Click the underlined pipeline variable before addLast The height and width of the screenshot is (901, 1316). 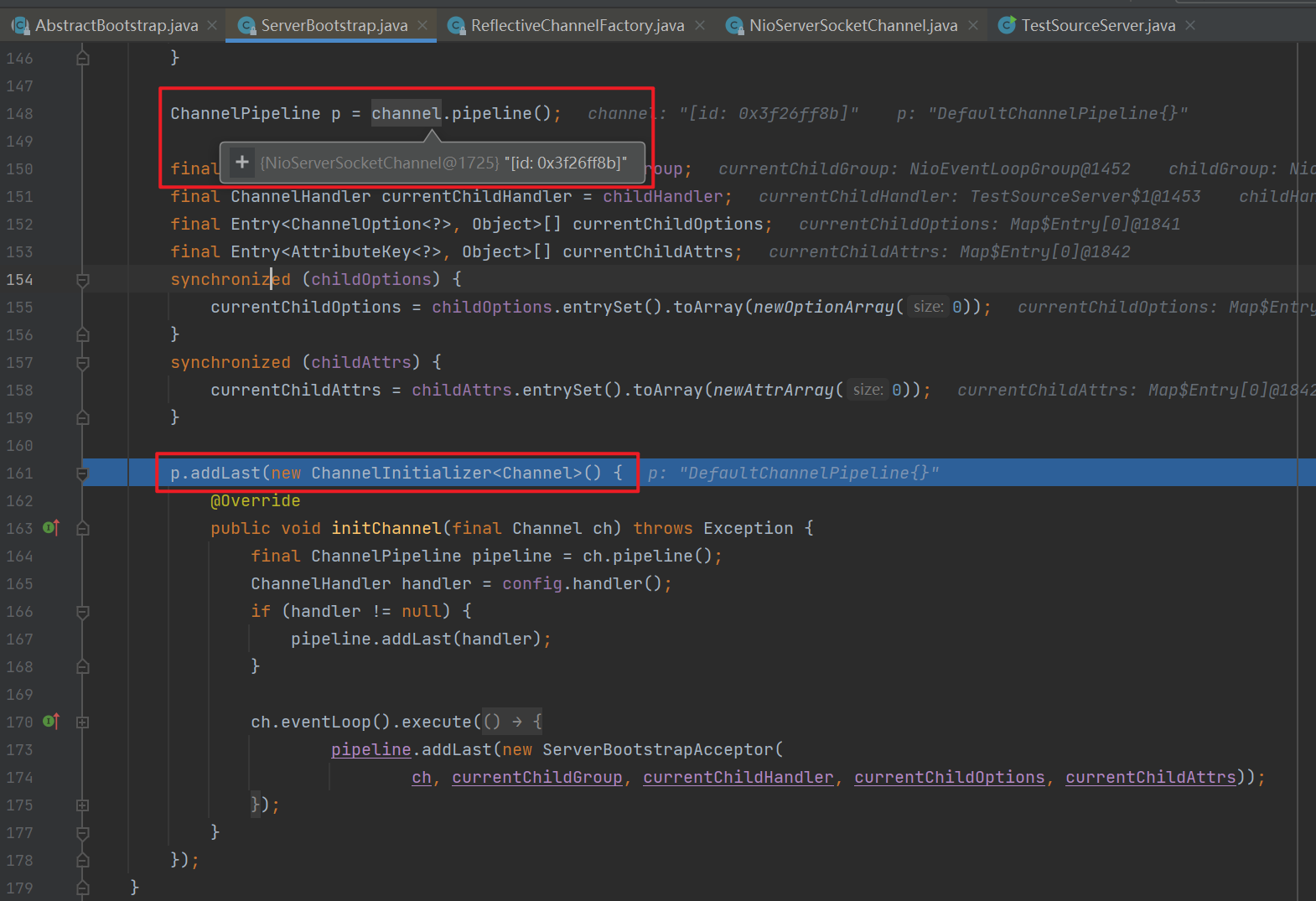(x=370, y=750)
